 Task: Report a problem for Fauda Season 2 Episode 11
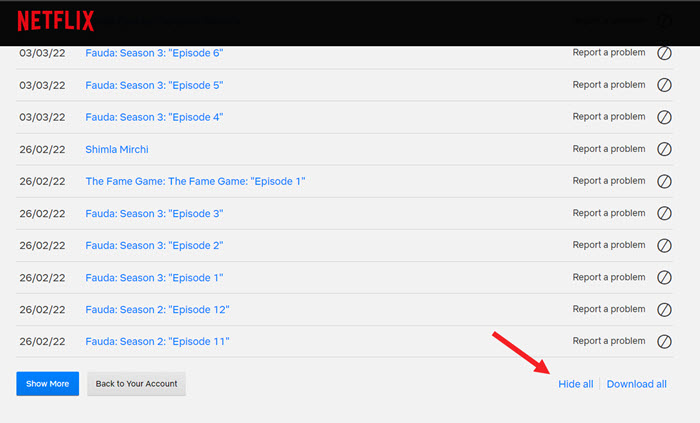[x=609, y=341]
